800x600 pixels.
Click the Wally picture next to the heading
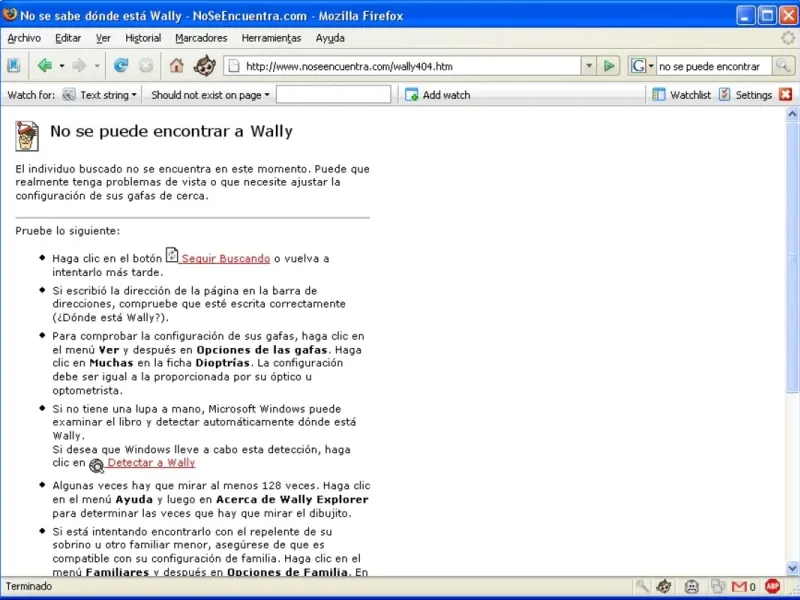[x=27, y=136]
